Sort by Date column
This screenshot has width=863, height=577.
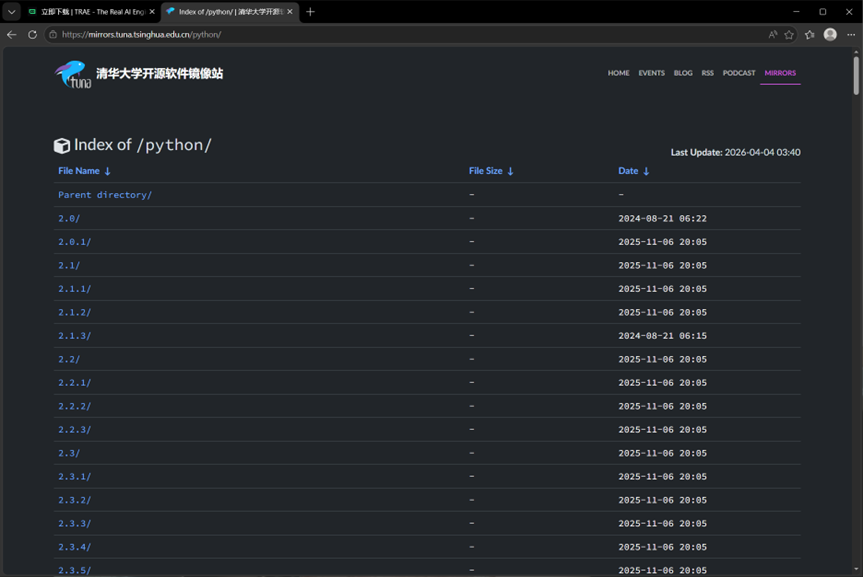coord(628,171)
